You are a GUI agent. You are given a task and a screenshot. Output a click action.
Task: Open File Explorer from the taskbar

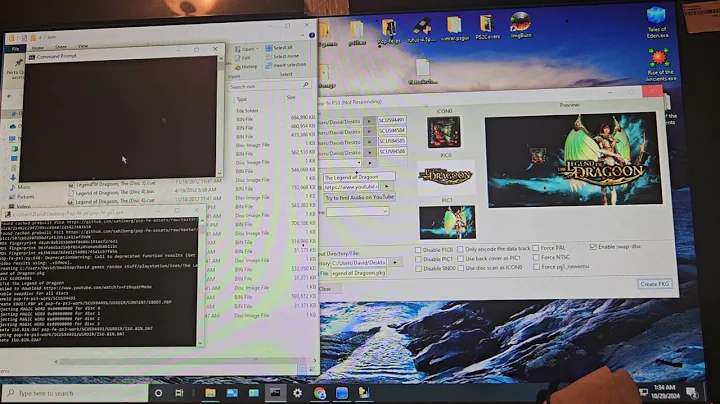[210, 393]
